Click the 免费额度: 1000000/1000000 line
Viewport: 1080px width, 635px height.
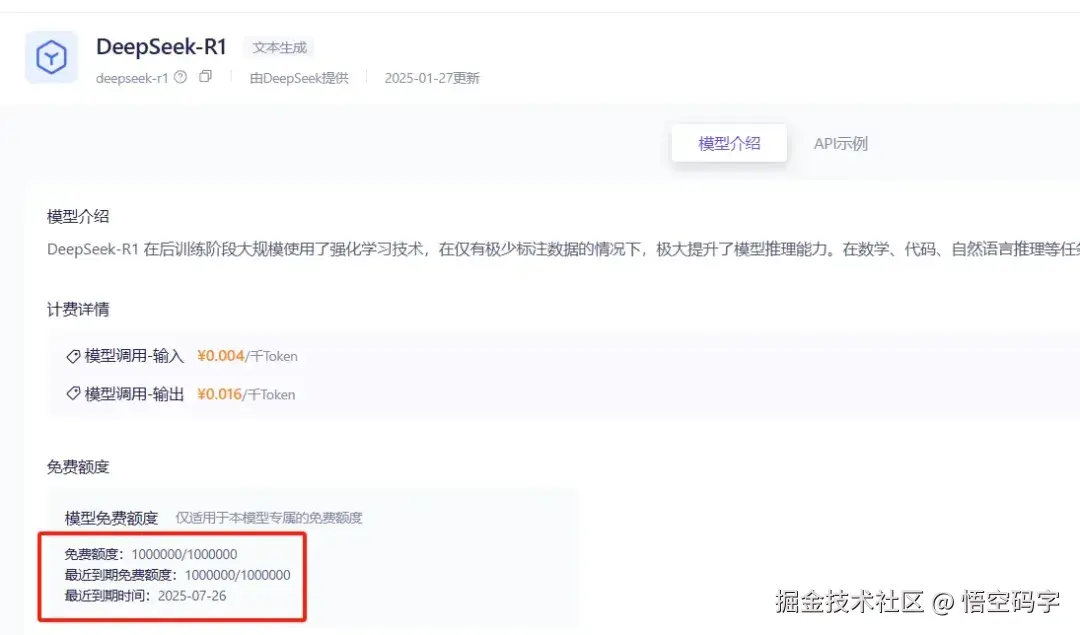(151, 554)
